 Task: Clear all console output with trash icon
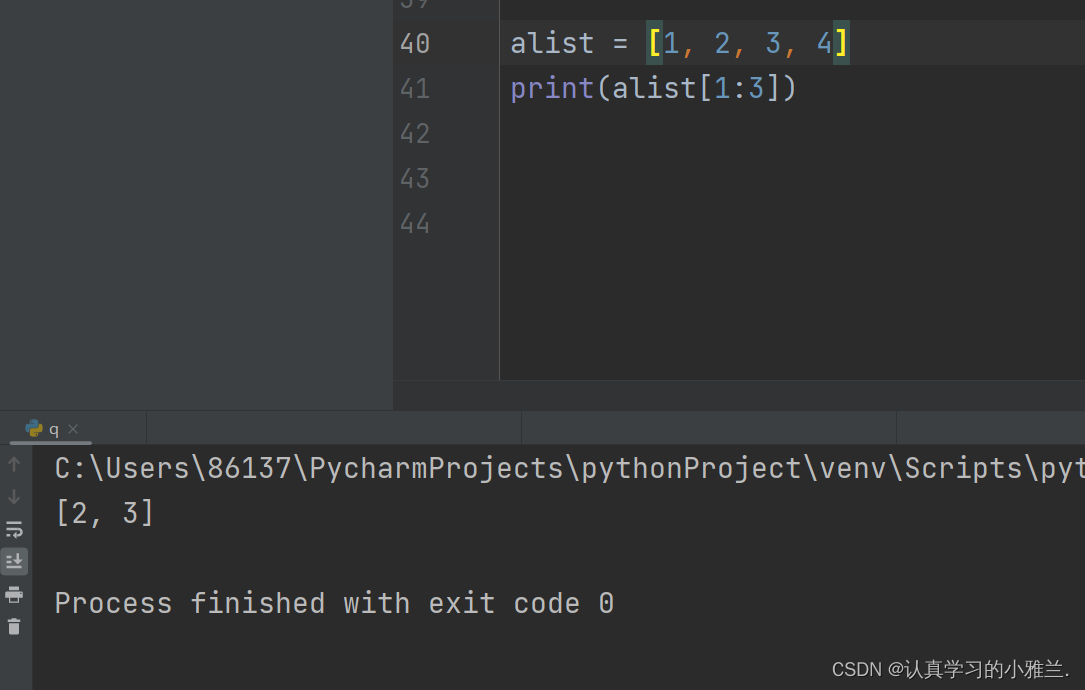[14, 627]
